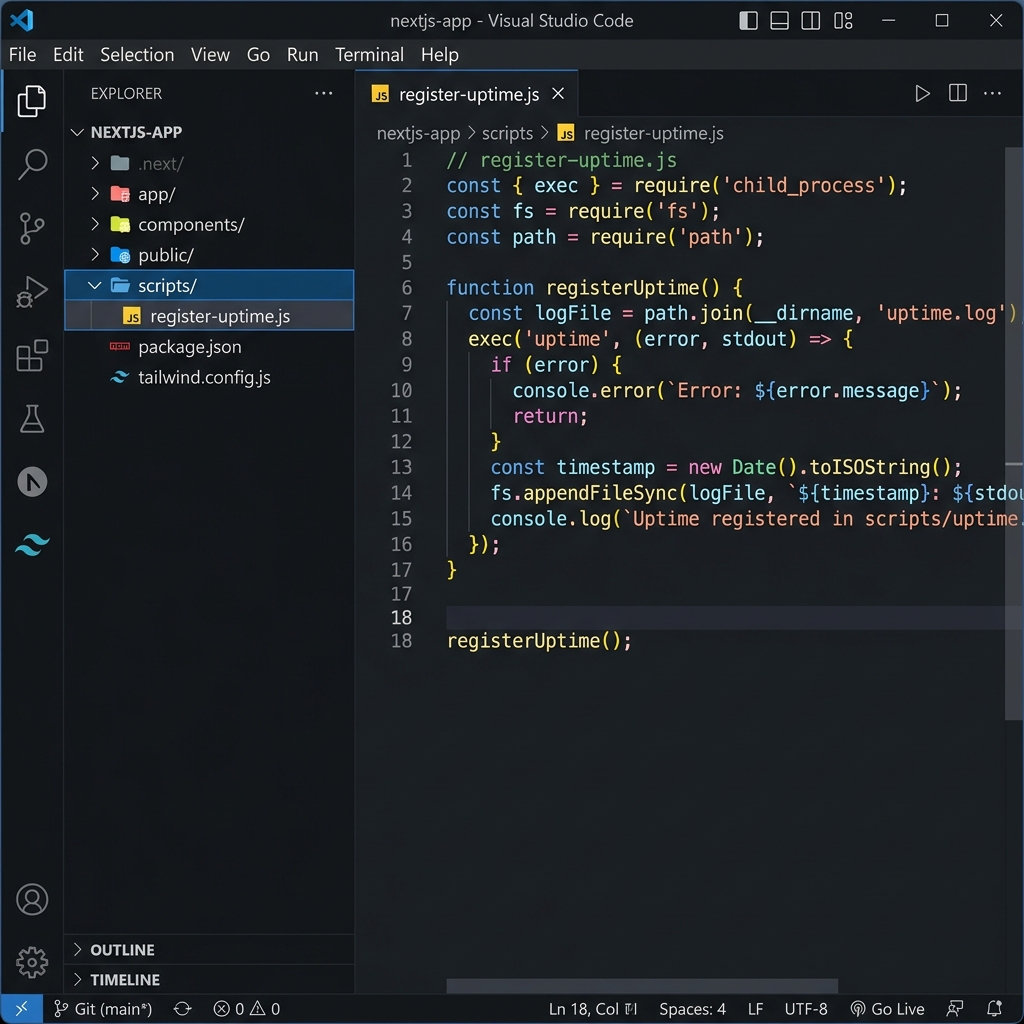Open the Explorer view in activity bar
Image resolution: width=1024 pixels, height=1024 pixels.
[x=31, y=101]
